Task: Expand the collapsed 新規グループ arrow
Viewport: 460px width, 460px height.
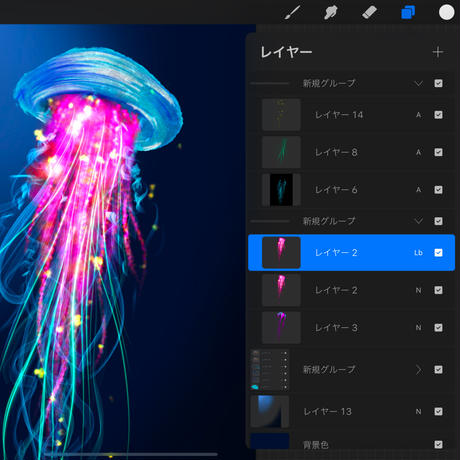Action: point(418,369)
